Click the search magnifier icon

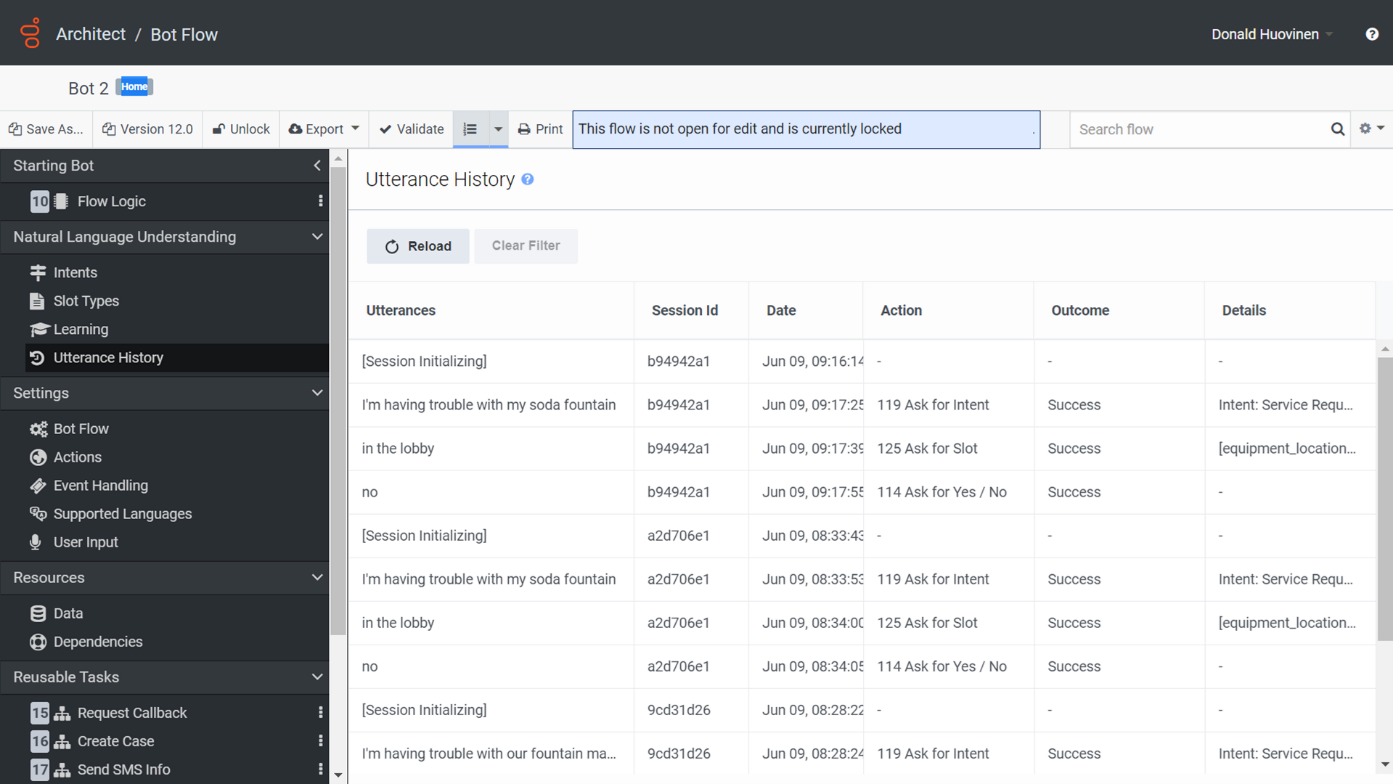click(x=1337, y=129)
